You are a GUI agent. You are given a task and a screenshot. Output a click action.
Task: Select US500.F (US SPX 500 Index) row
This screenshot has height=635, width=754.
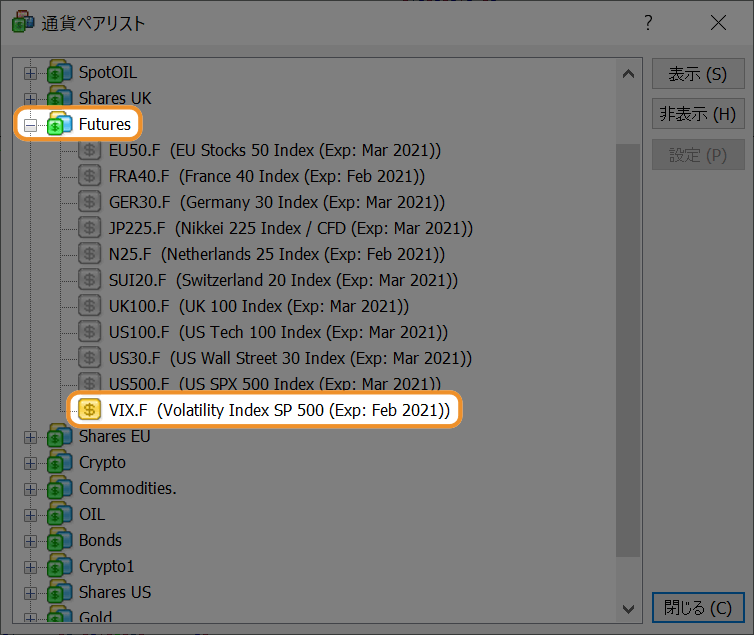click(275, 383)
